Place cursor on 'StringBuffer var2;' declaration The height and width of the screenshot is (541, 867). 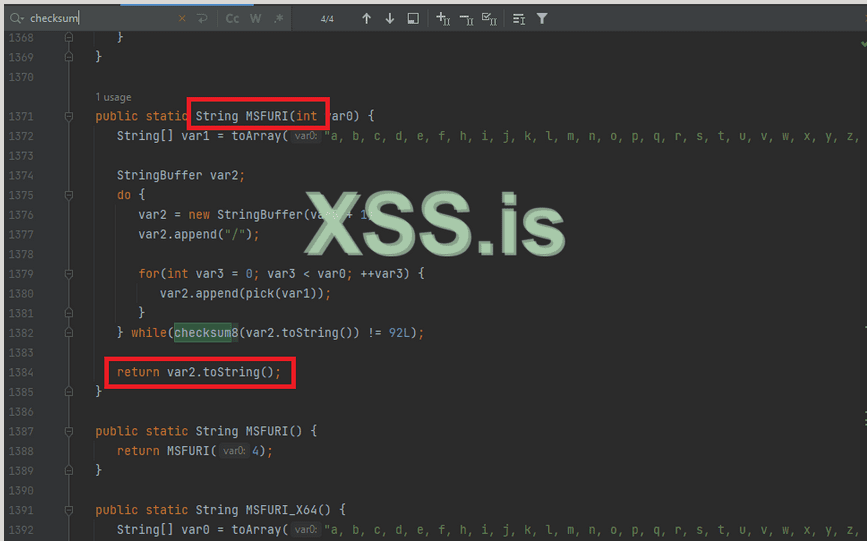[181, 175]
